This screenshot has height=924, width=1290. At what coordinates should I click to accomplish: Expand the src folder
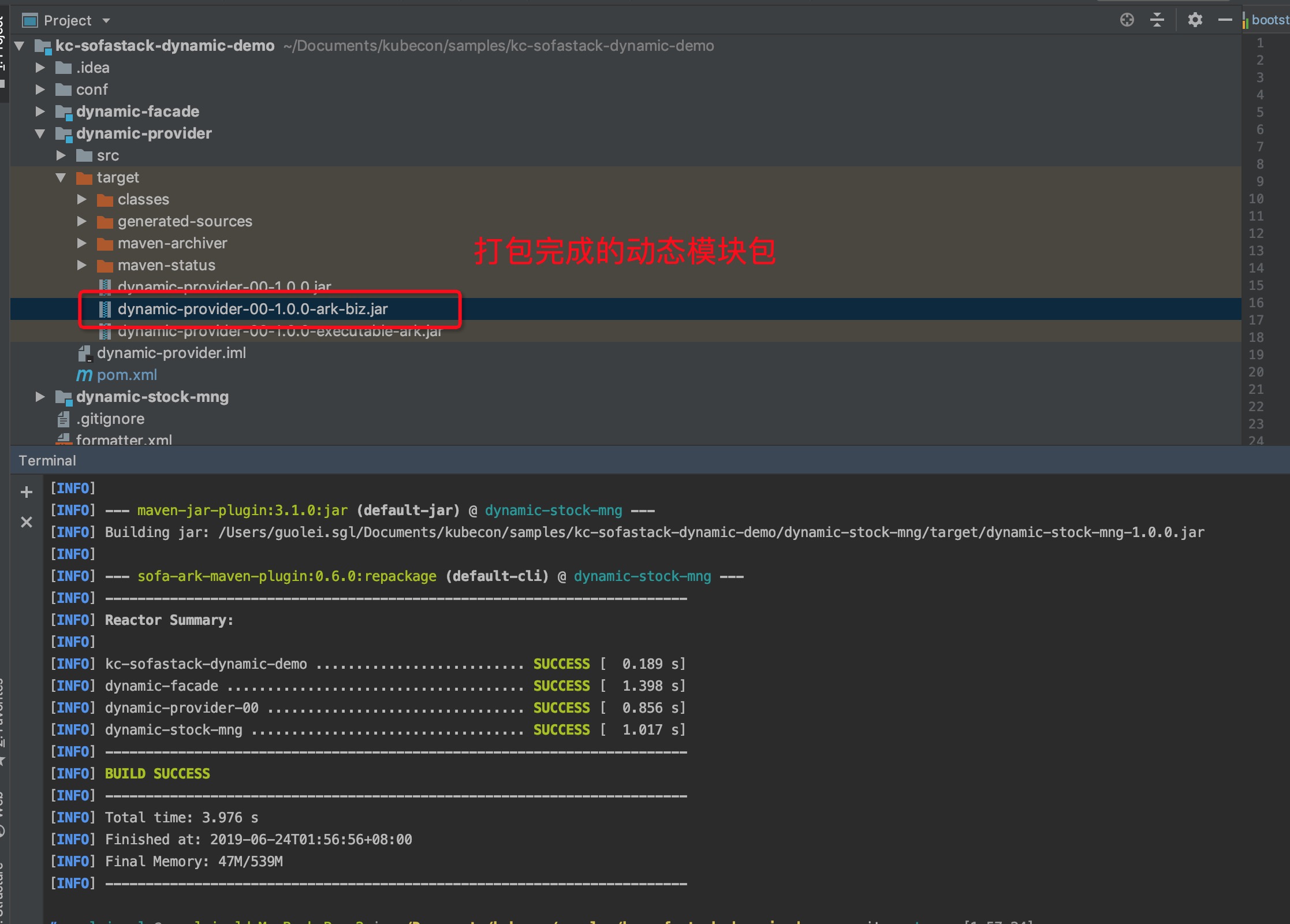[x=61, y=155]
